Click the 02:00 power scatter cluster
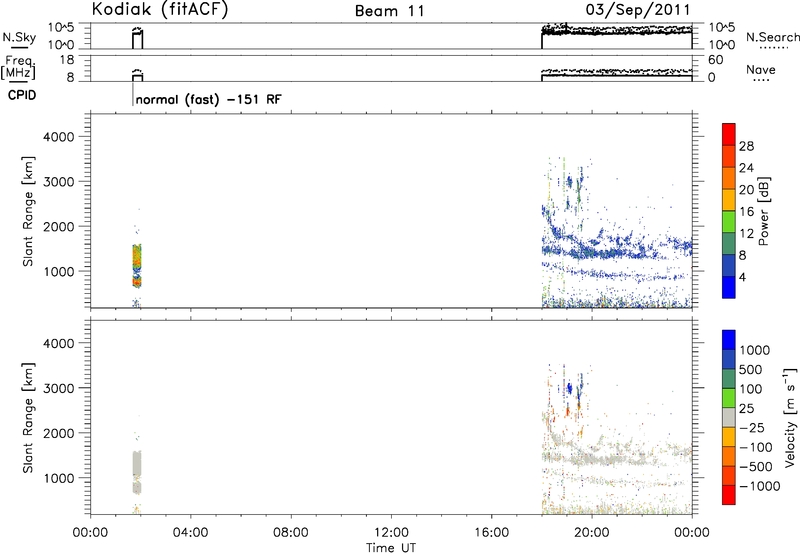 tap(136, 265)
